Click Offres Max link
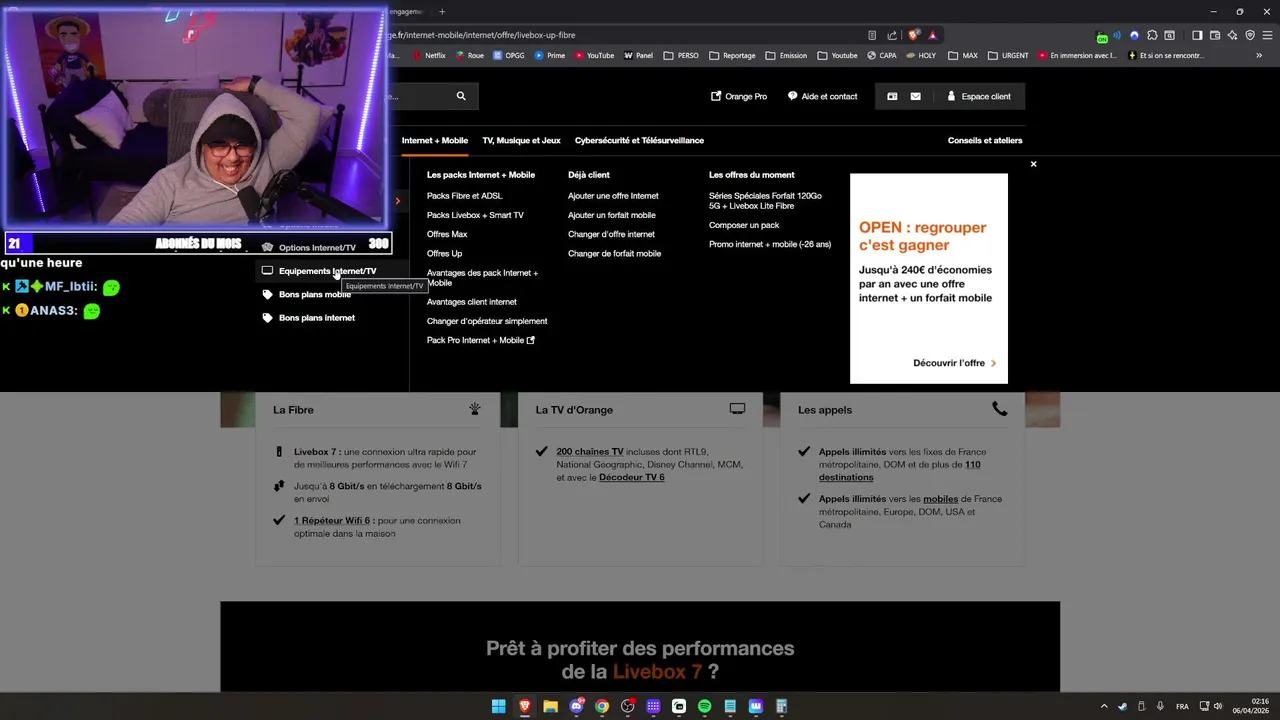This screenshot has height=720, width=1280. (x=447, y=234)
